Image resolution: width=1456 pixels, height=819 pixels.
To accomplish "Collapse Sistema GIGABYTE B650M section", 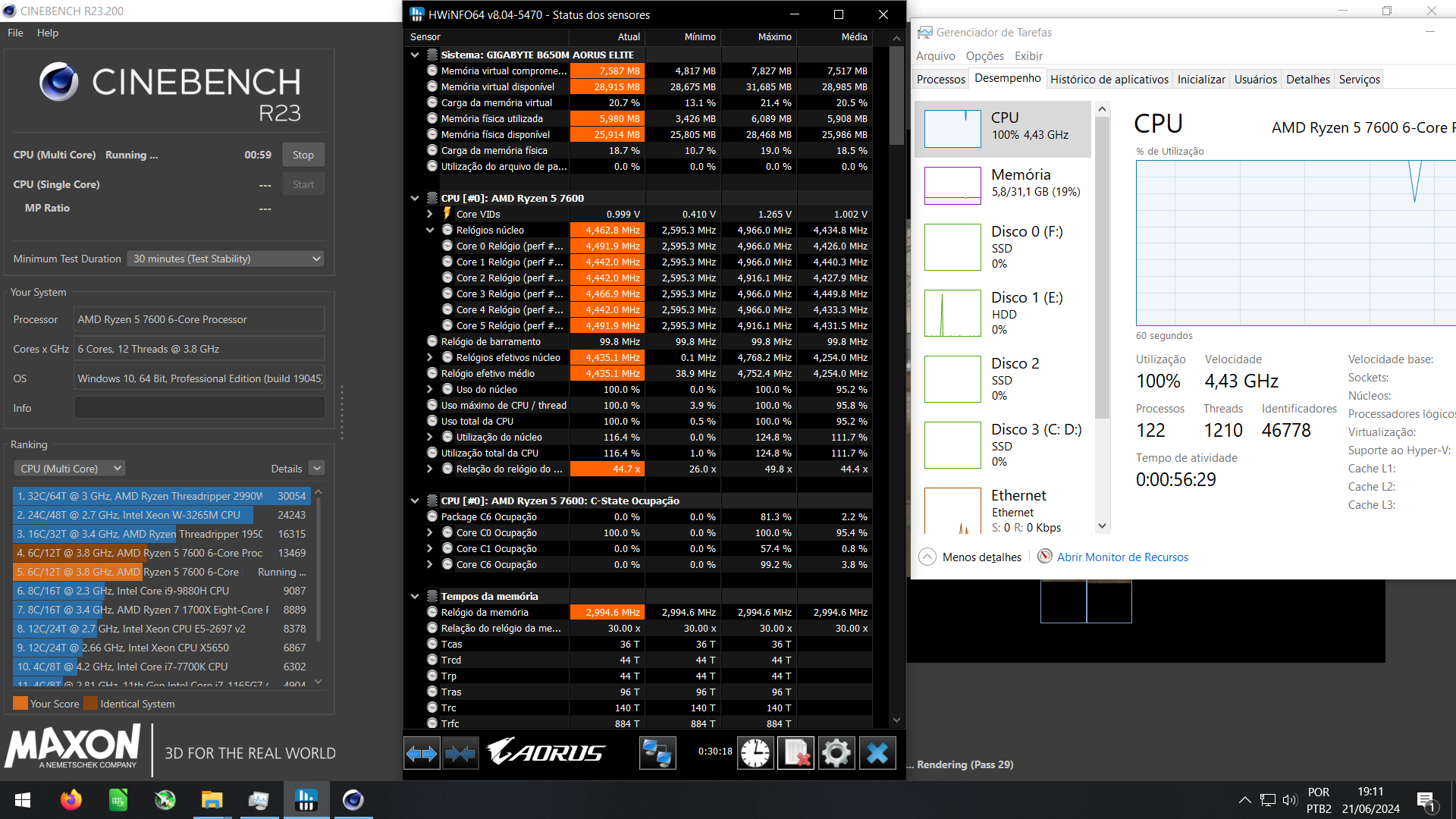I will pos(415,55).
